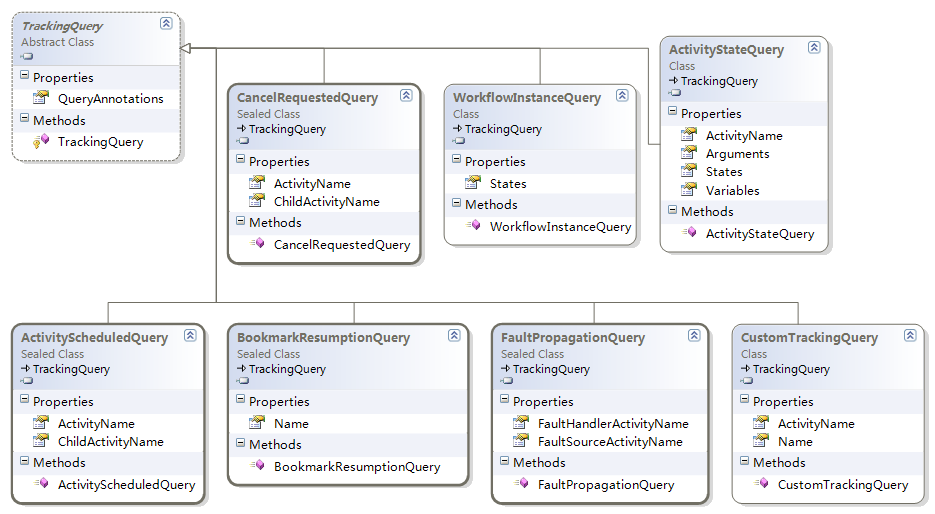Collapse Methods section in ActivityStateQuery
The width and height of the screenshot is (935, 514).
(x=673, y=210)
